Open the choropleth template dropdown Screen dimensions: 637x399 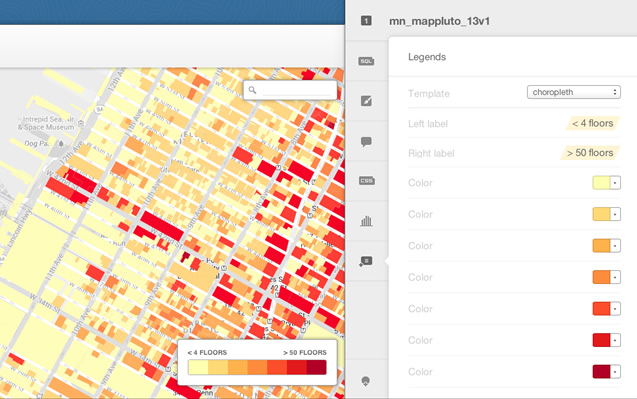tap(574, 92)
